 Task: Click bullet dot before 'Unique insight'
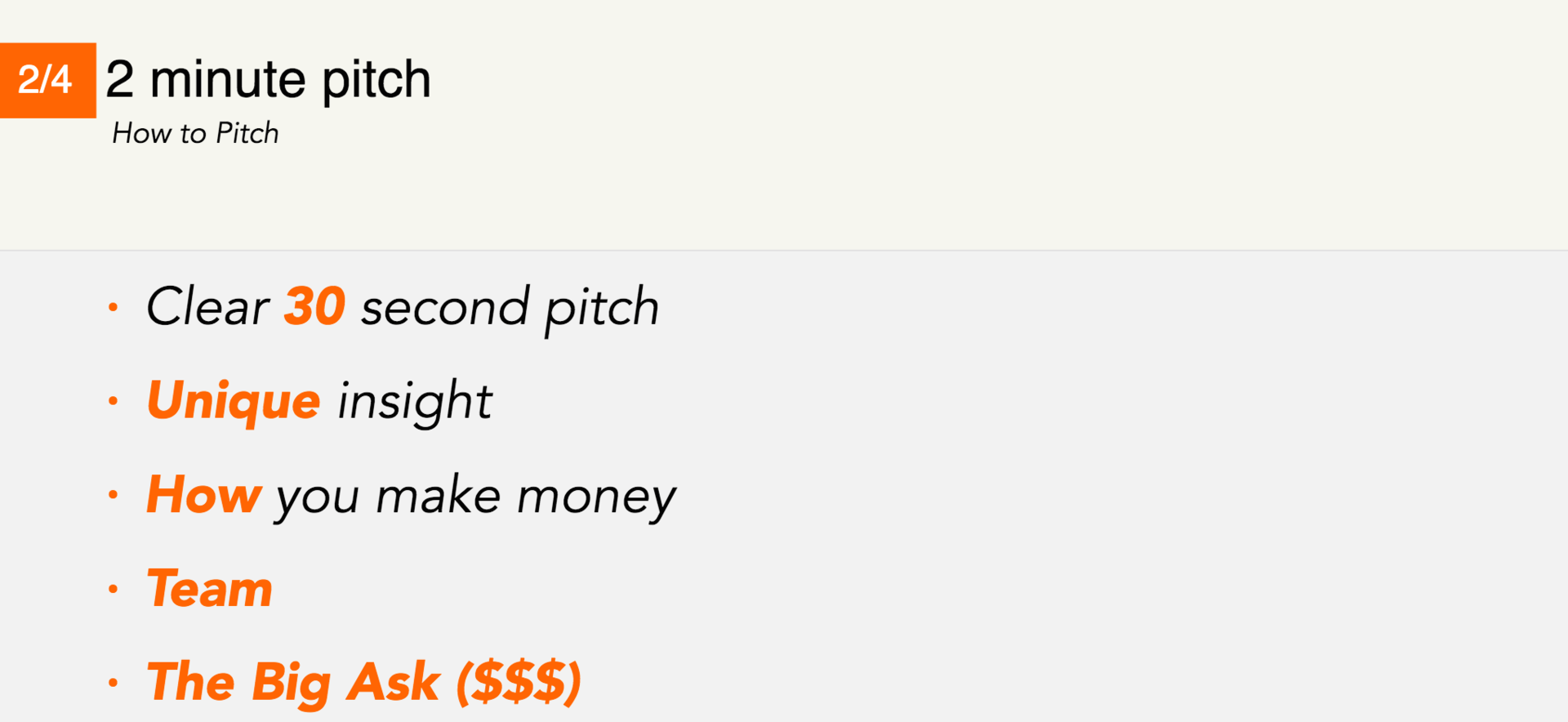(114, 401)
